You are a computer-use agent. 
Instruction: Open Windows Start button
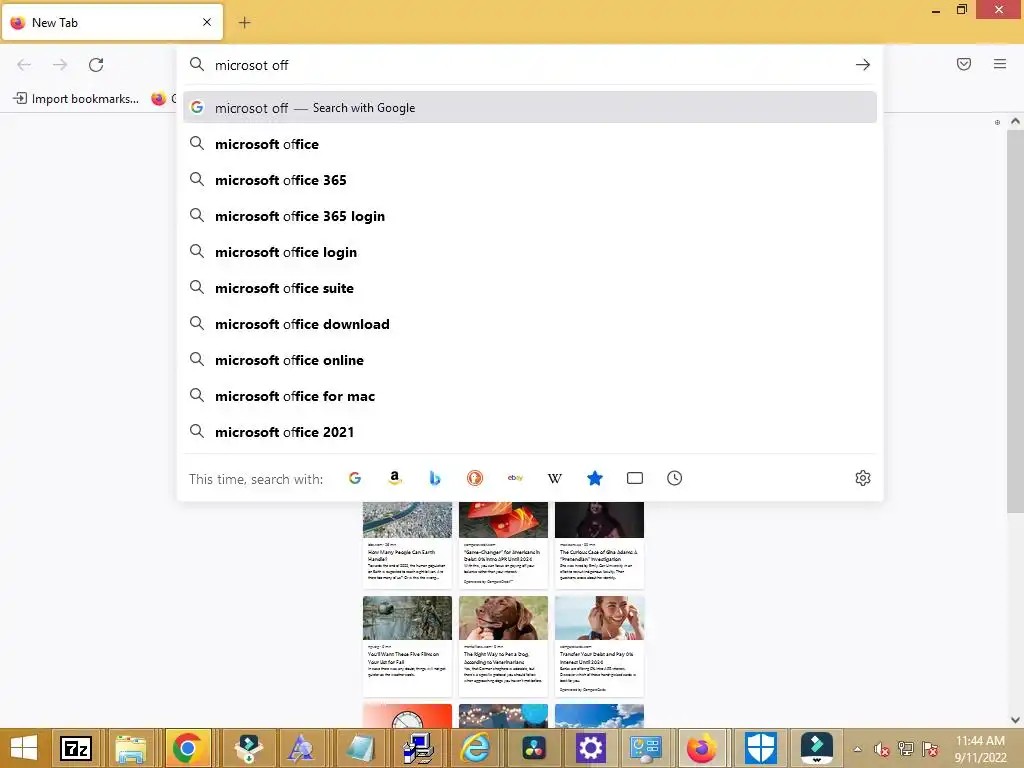24,748
